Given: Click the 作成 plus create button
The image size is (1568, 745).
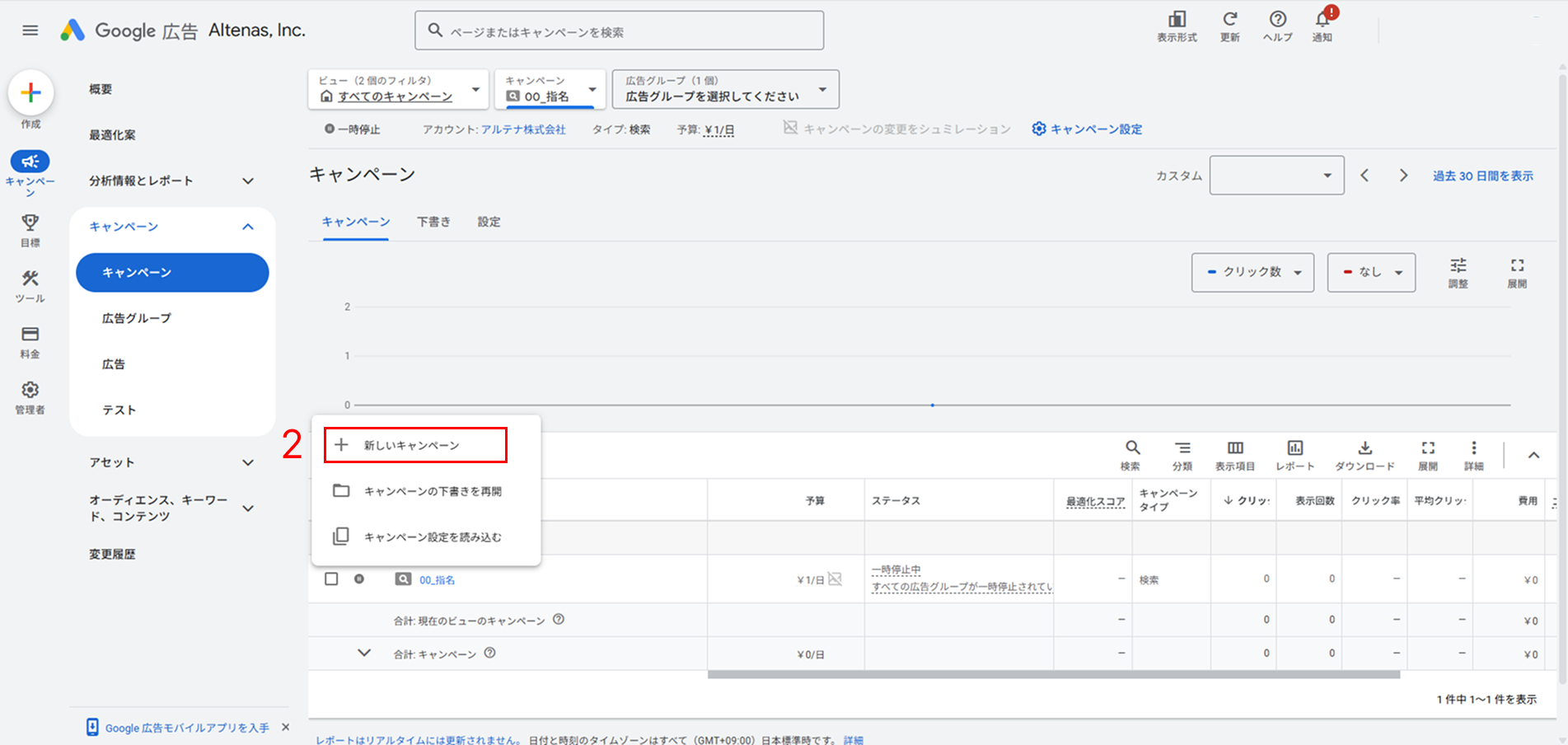Looking at the screenshot, I should point(30,92).
